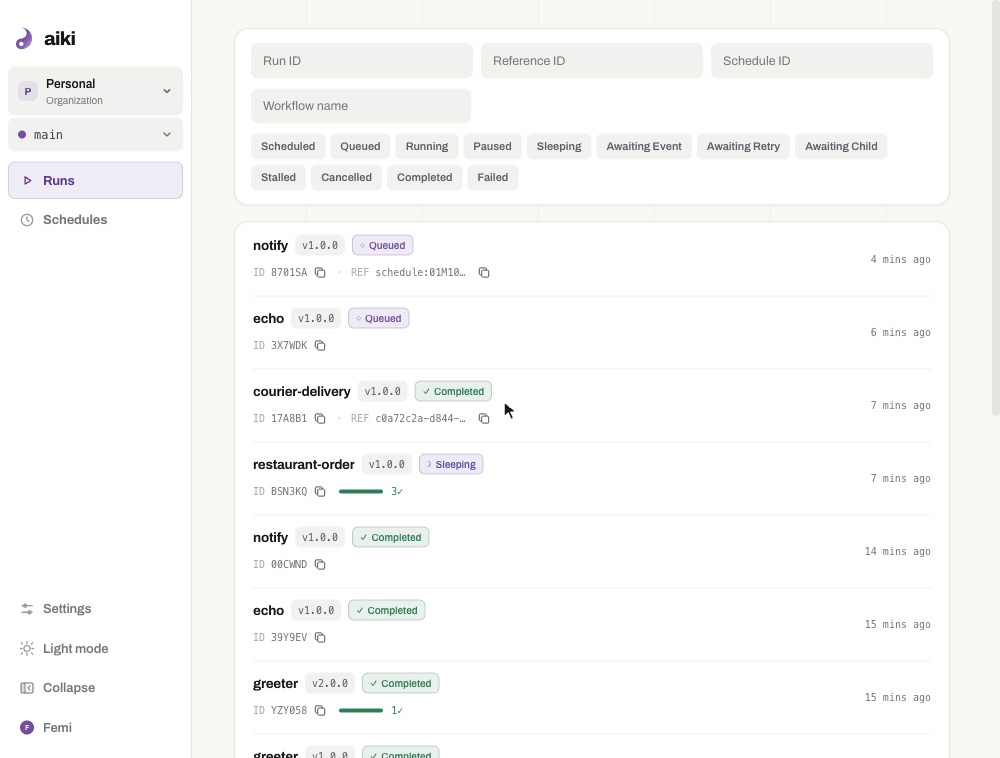Toggle the Cancelled status filter
The image size is (1000, 758).
[x=346, y=178]
